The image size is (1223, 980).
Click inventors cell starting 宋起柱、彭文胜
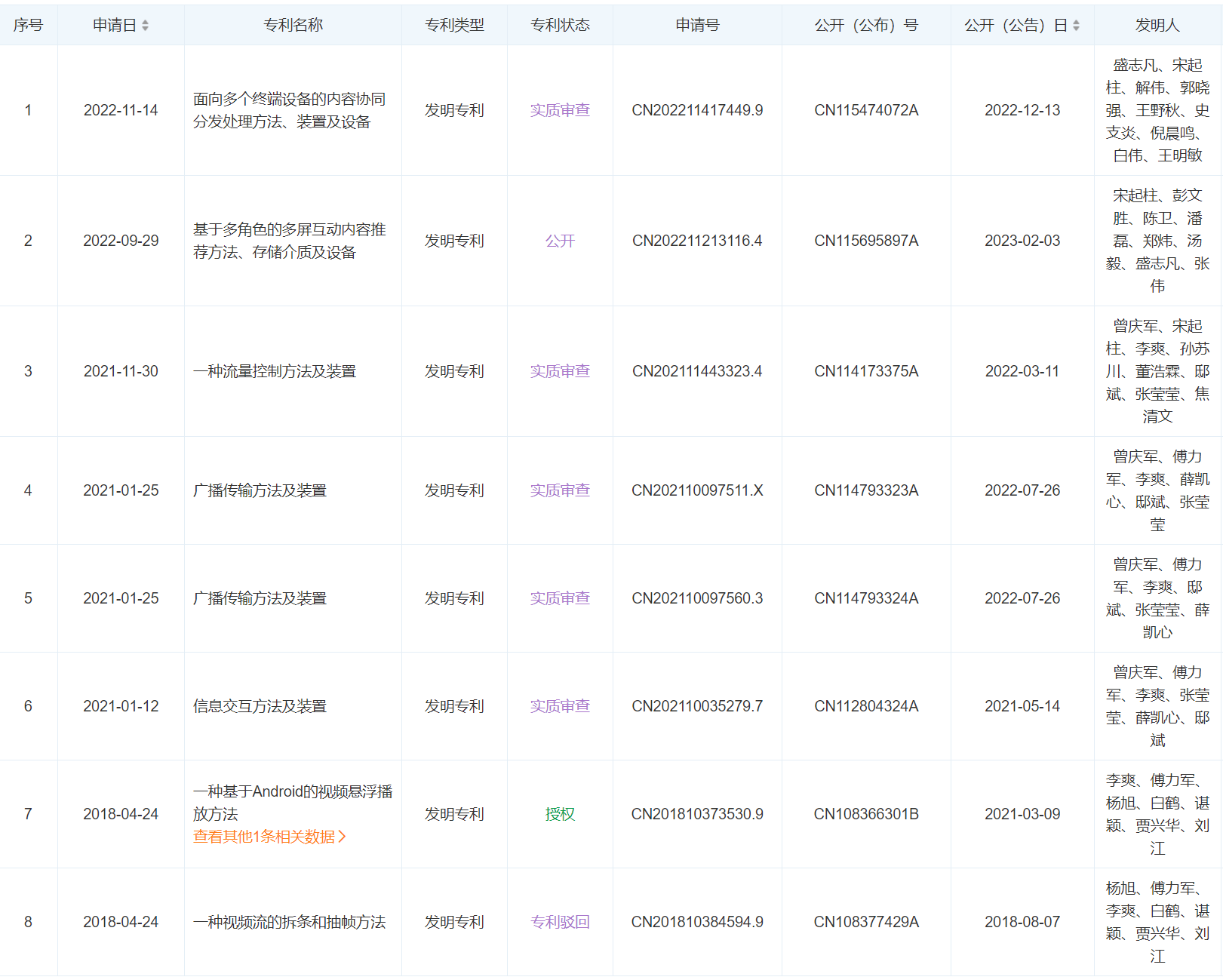[x=1157, y=241]
